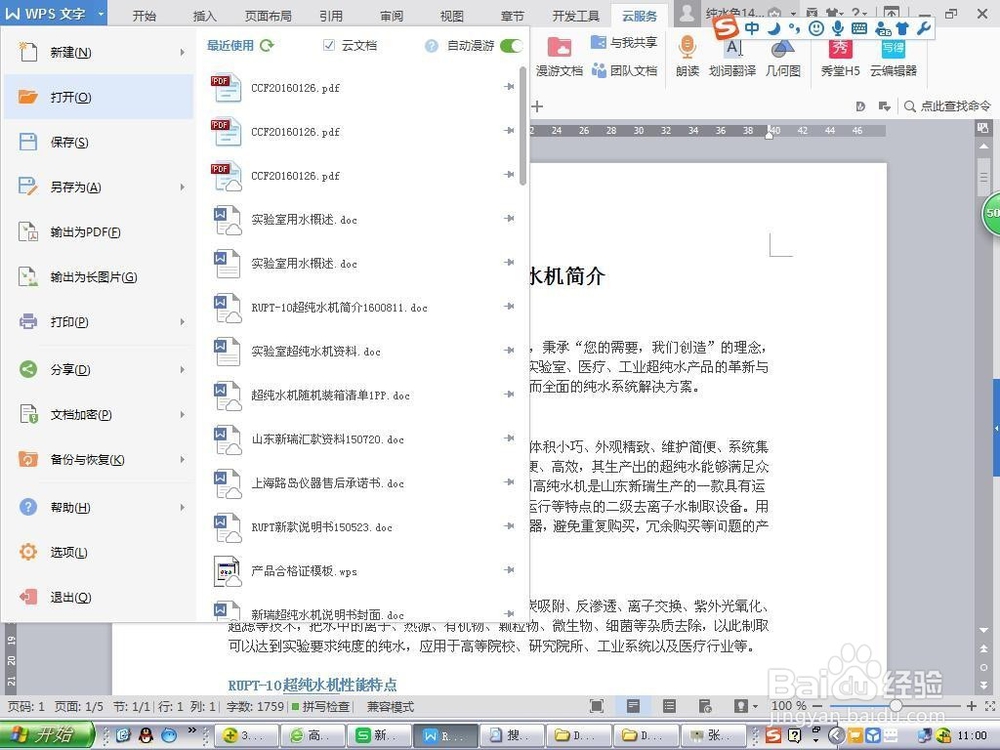Click the document vertical scrollbar thumb

(983, 177)
